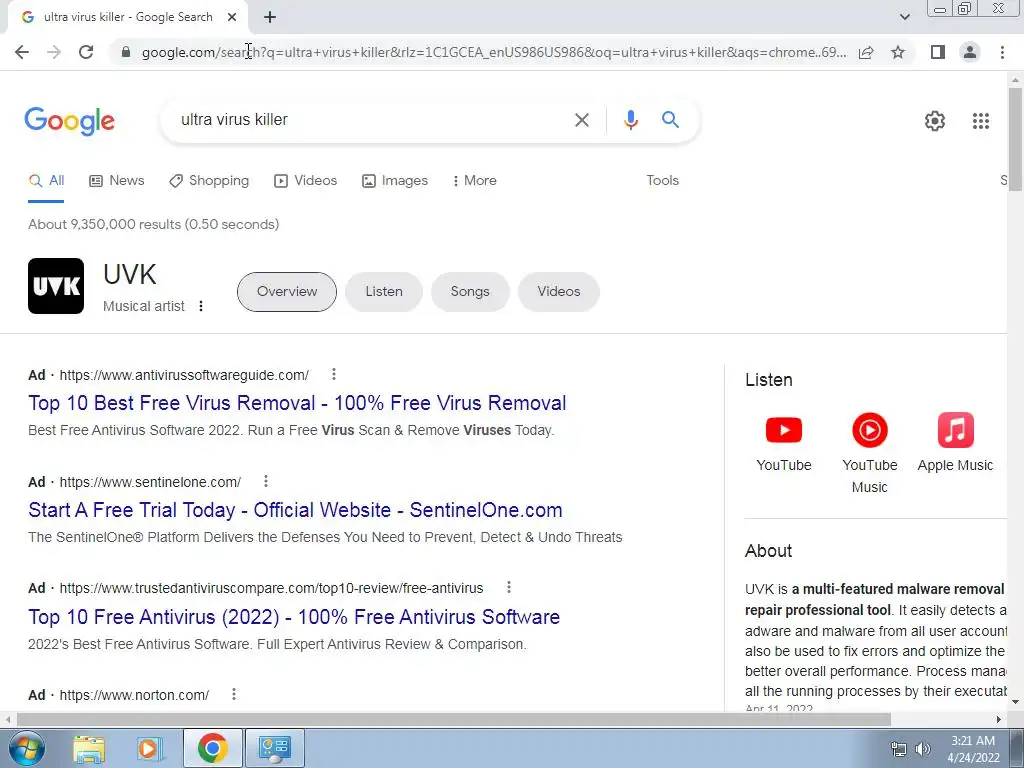Viewport: 1024px width, 768px height.
Task: Open the Chrome profile avatar
Action: pos(970,52)
